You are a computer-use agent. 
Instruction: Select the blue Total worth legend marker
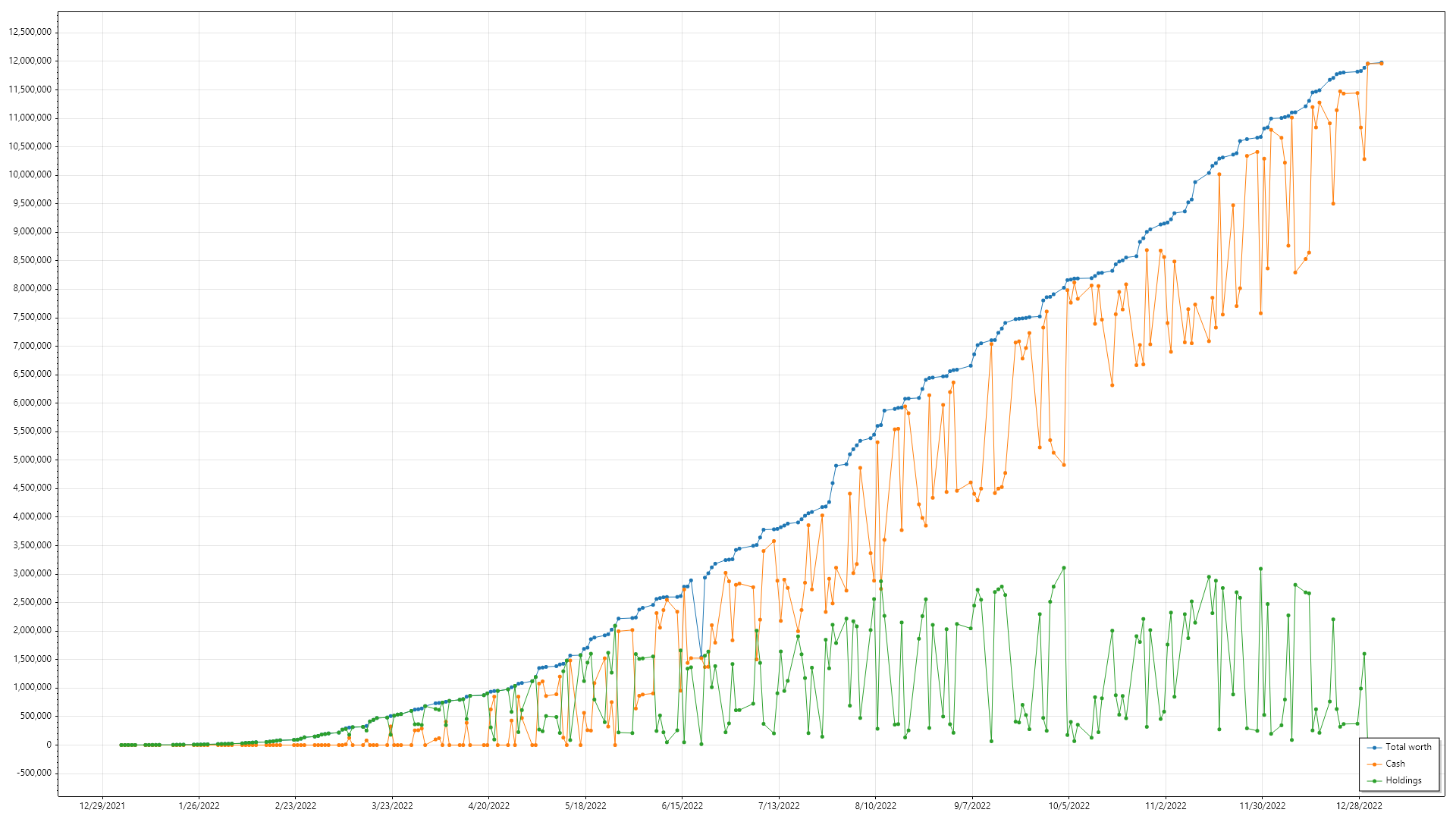click(x=1374, y=748)
